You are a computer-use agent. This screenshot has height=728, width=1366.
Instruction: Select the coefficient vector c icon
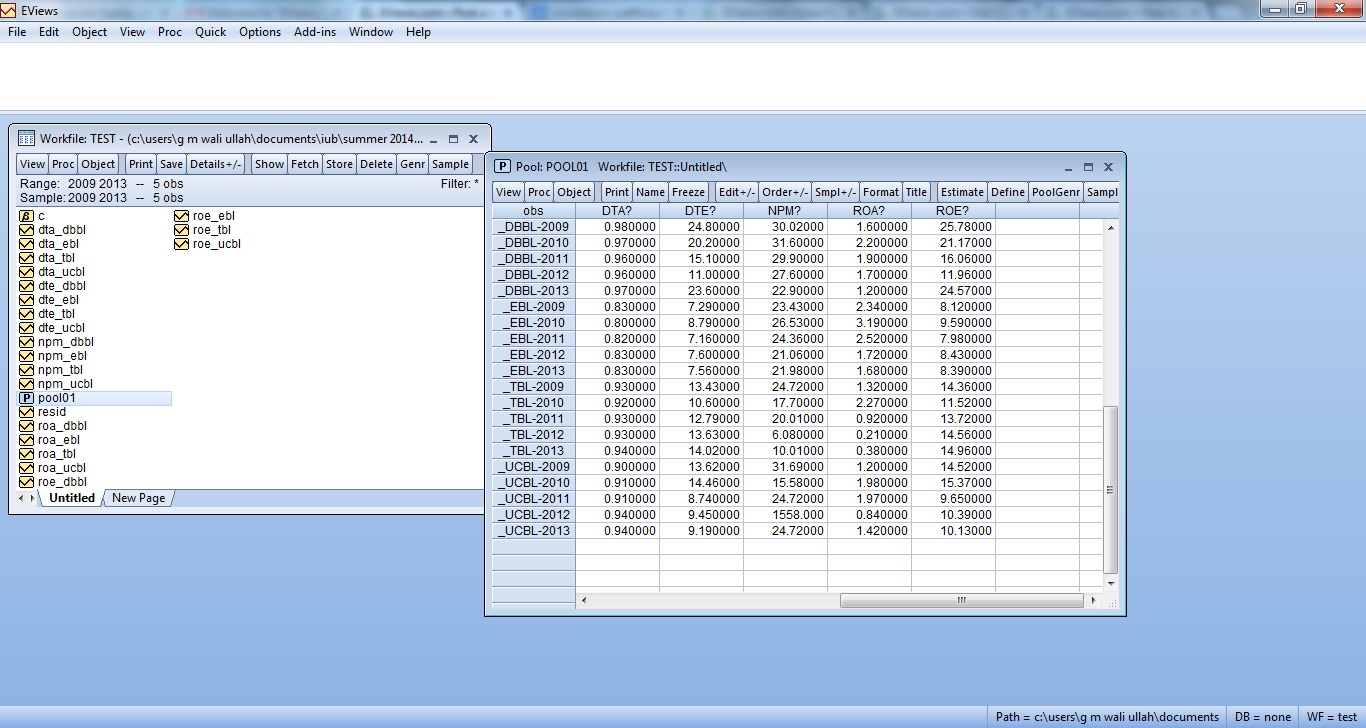point(27,216)
